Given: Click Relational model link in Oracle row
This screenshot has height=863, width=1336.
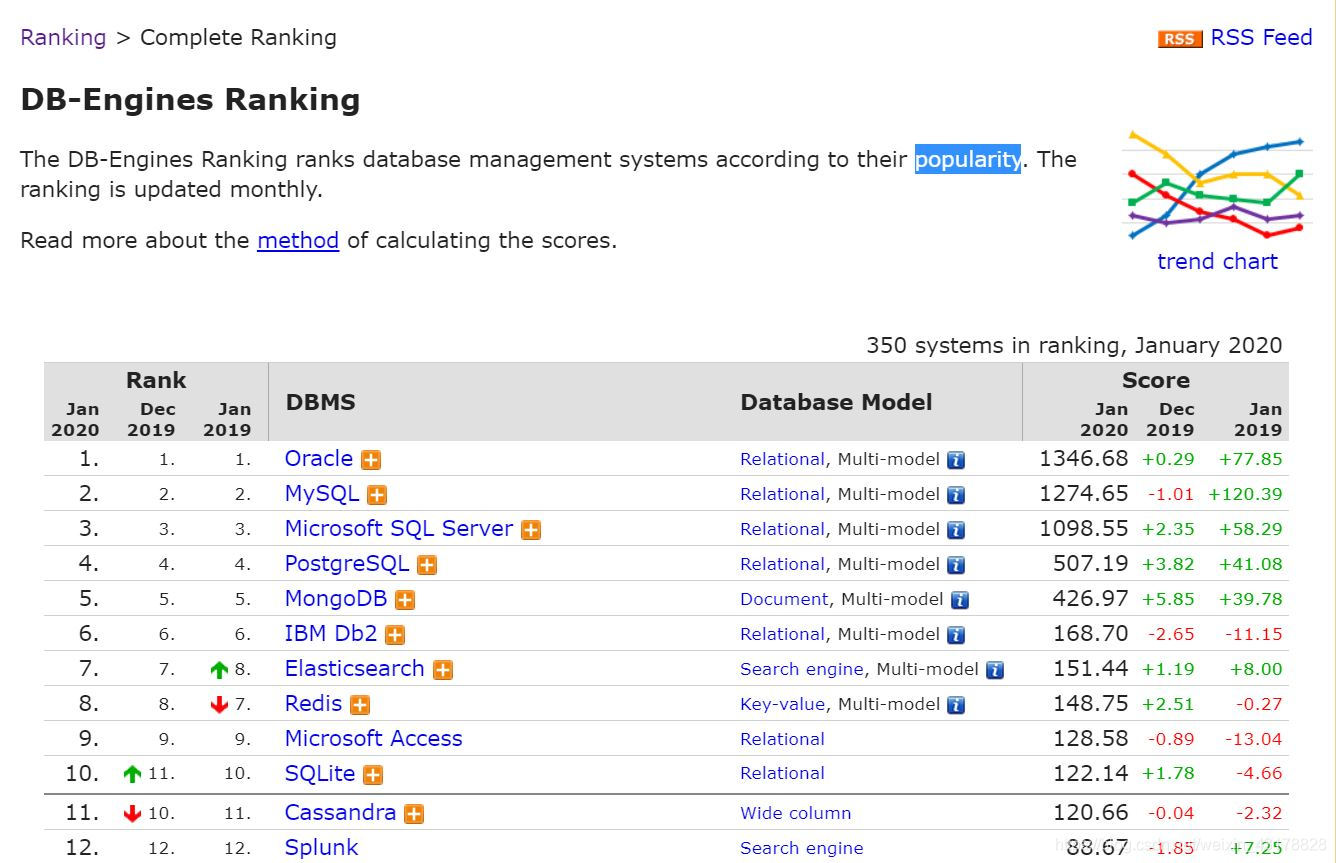Looking at the screenshot, I should [783, 459].
